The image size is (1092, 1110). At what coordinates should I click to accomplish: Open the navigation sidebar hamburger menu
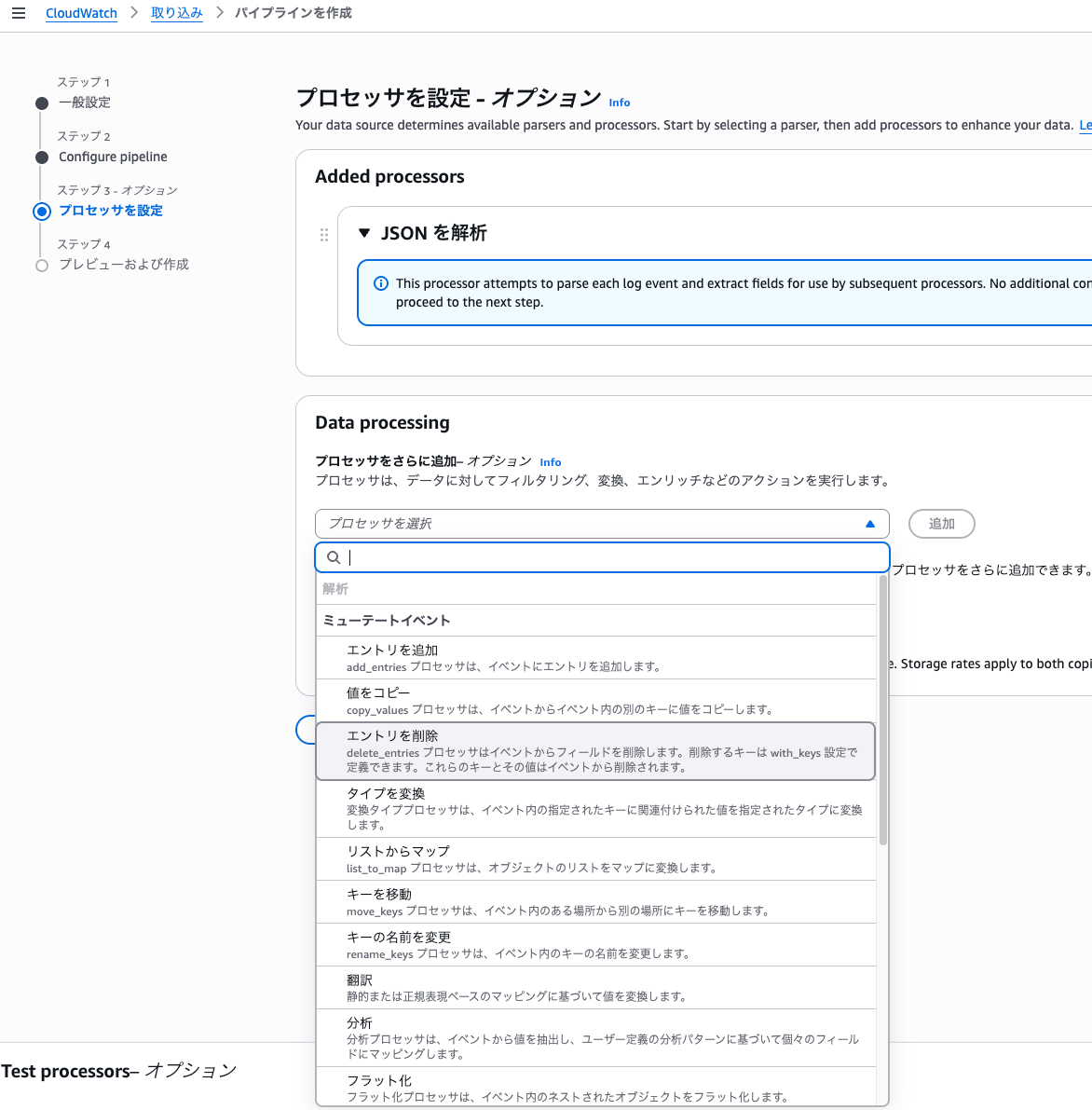[19, 13]
